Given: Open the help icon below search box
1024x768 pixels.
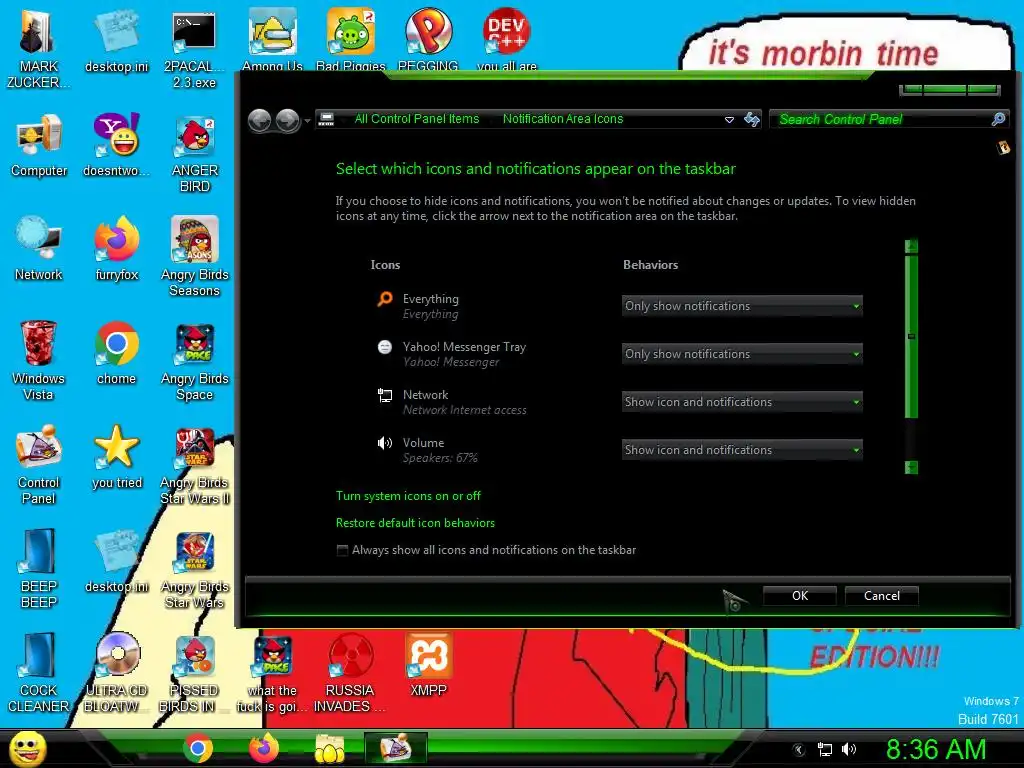Looking at the screenshot, I should pos(1004,148).
